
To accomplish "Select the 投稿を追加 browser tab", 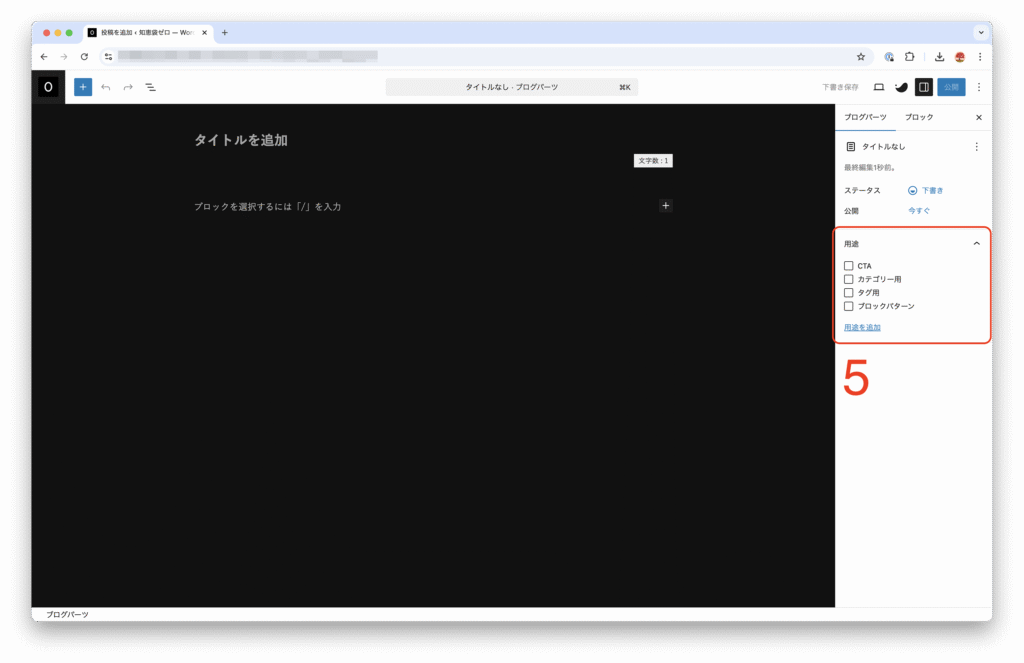I will pyautogui.click(x=148, y=32).
